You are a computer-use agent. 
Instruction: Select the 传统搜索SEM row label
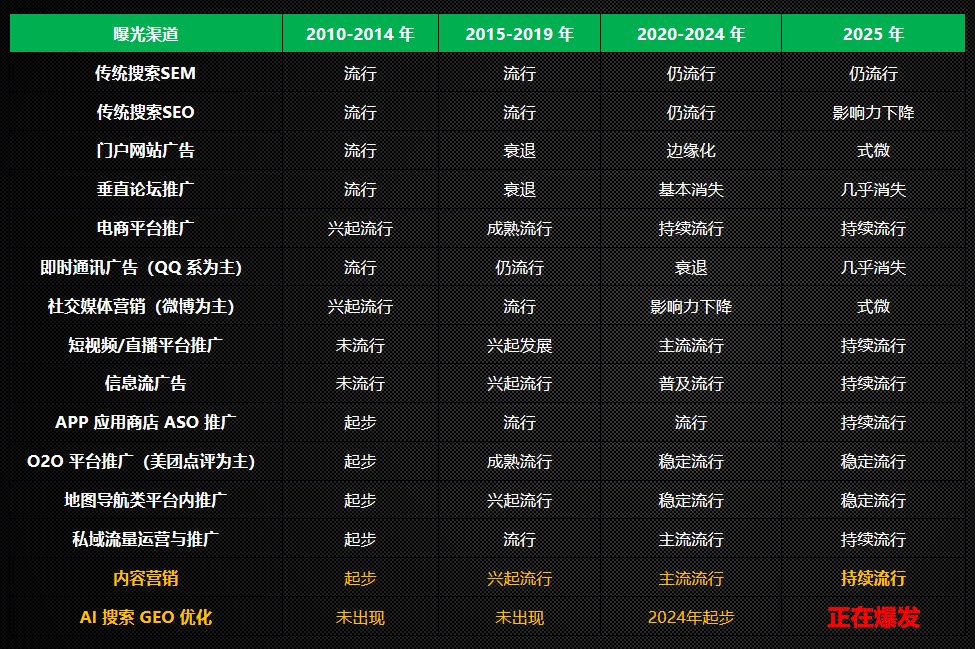(x=145, y=73)
